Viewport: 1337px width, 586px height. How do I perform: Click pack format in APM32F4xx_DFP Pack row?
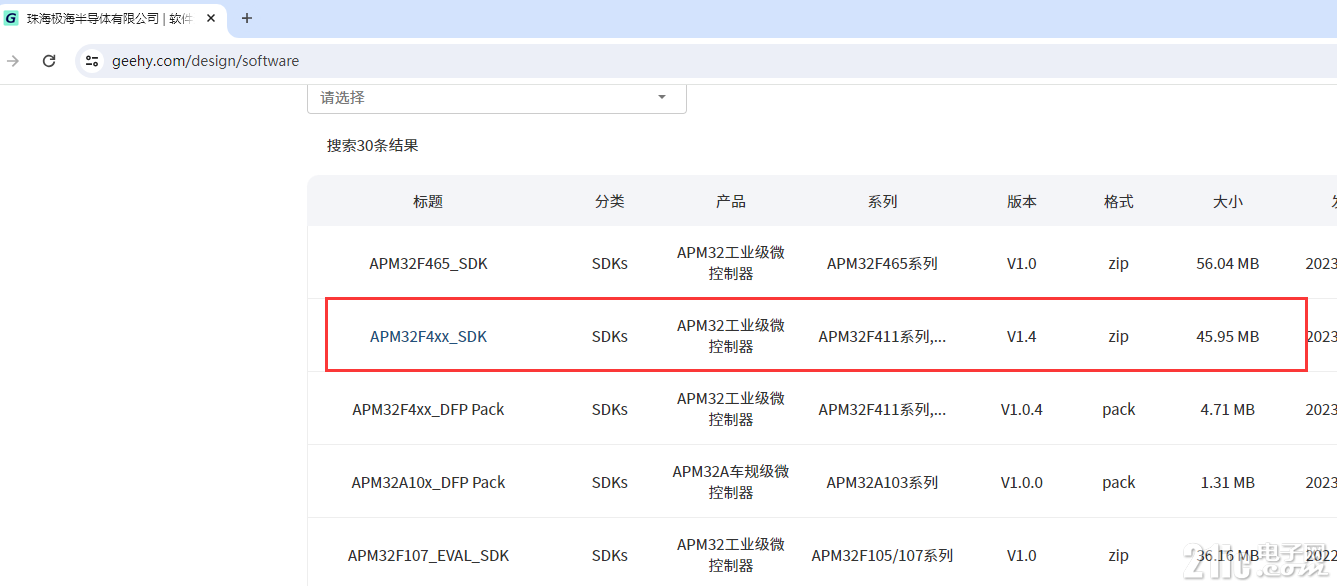(1119, 410)
